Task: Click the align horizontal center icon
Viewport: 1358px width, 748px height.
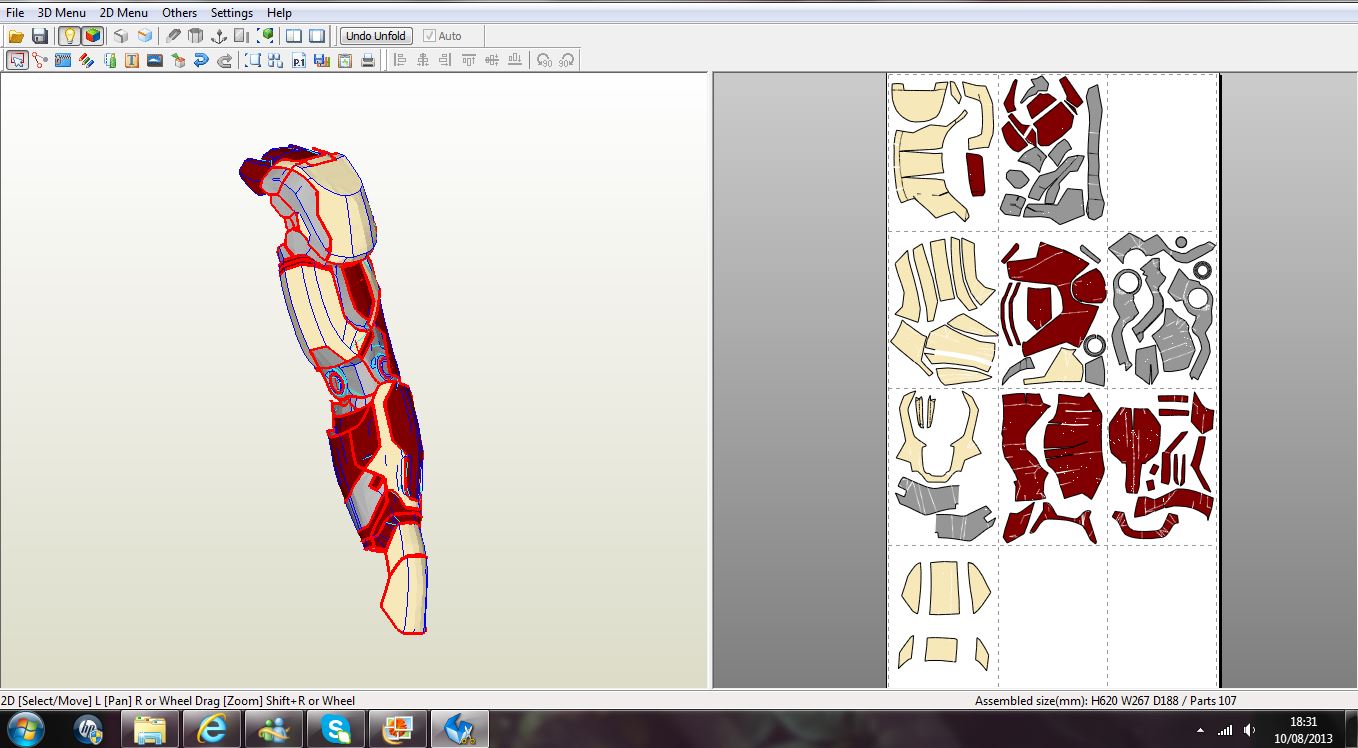Action: (423, 60)
